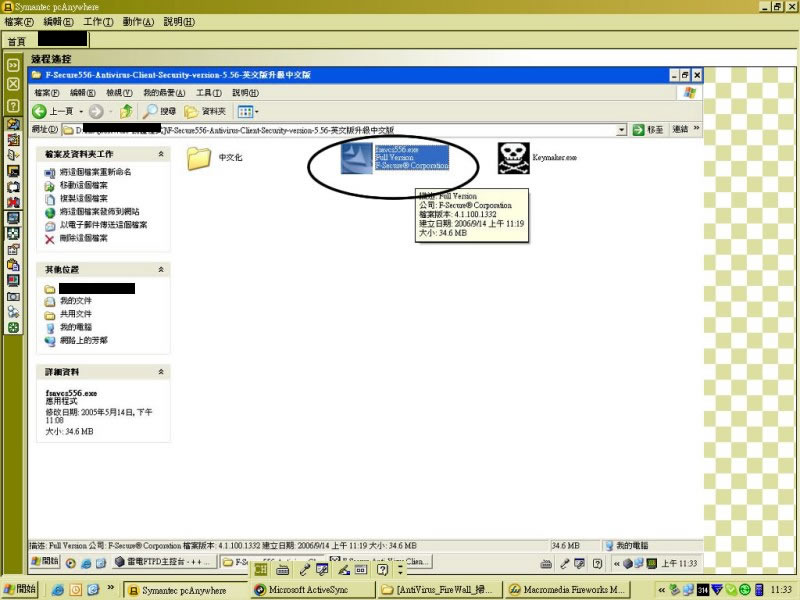The width and height of the screenshot is (800, 600).
Task: Switch to Symantec pcAnywhere taskbar button
Action: click(x=185, y=590)
